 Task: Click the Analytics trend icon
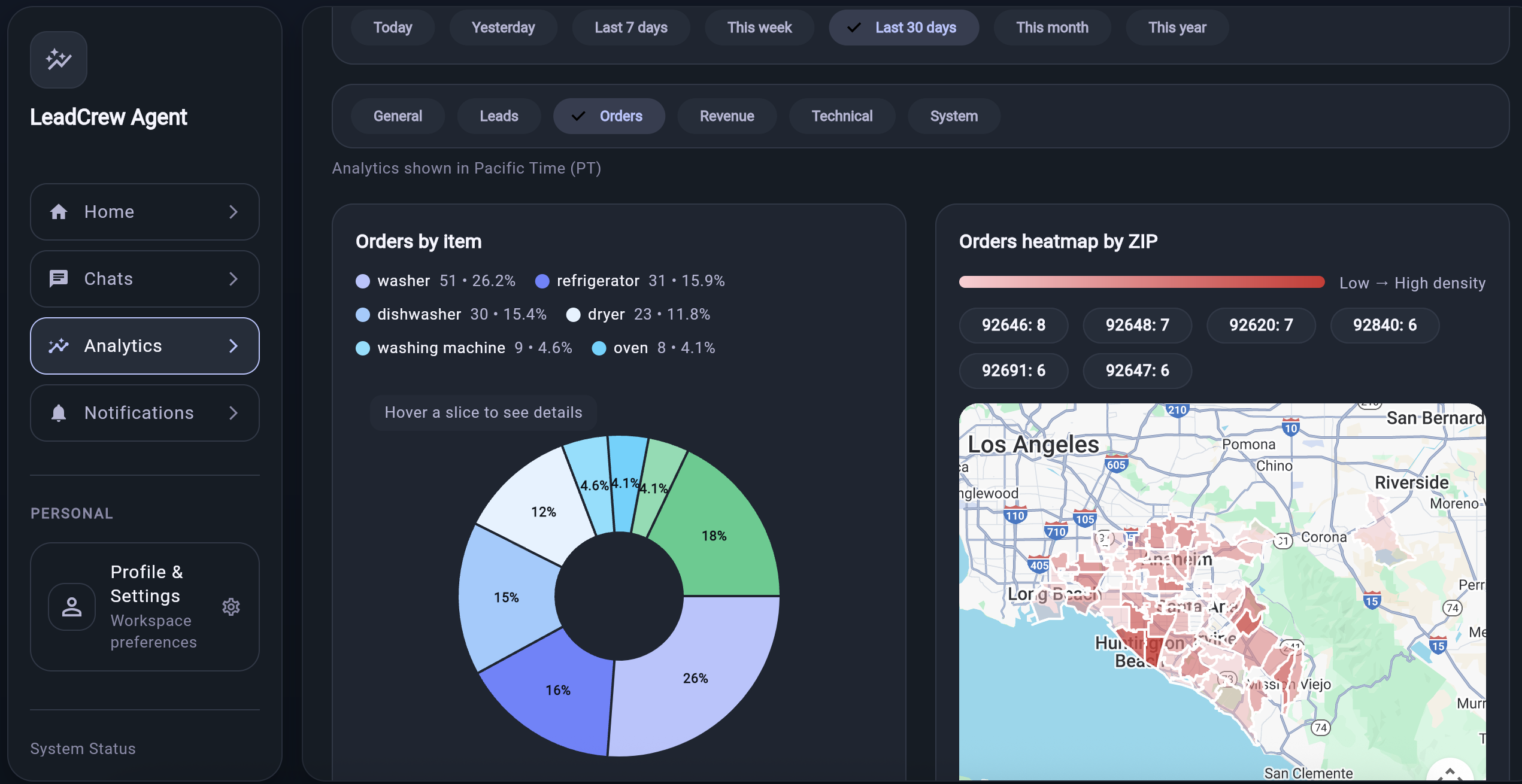point(59,346)
